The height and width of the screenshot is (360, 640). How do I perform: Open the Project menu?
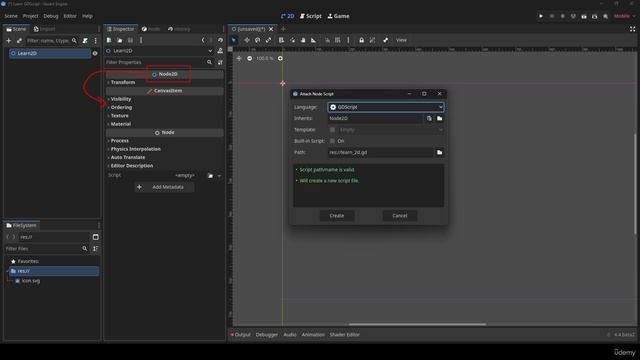30,16
